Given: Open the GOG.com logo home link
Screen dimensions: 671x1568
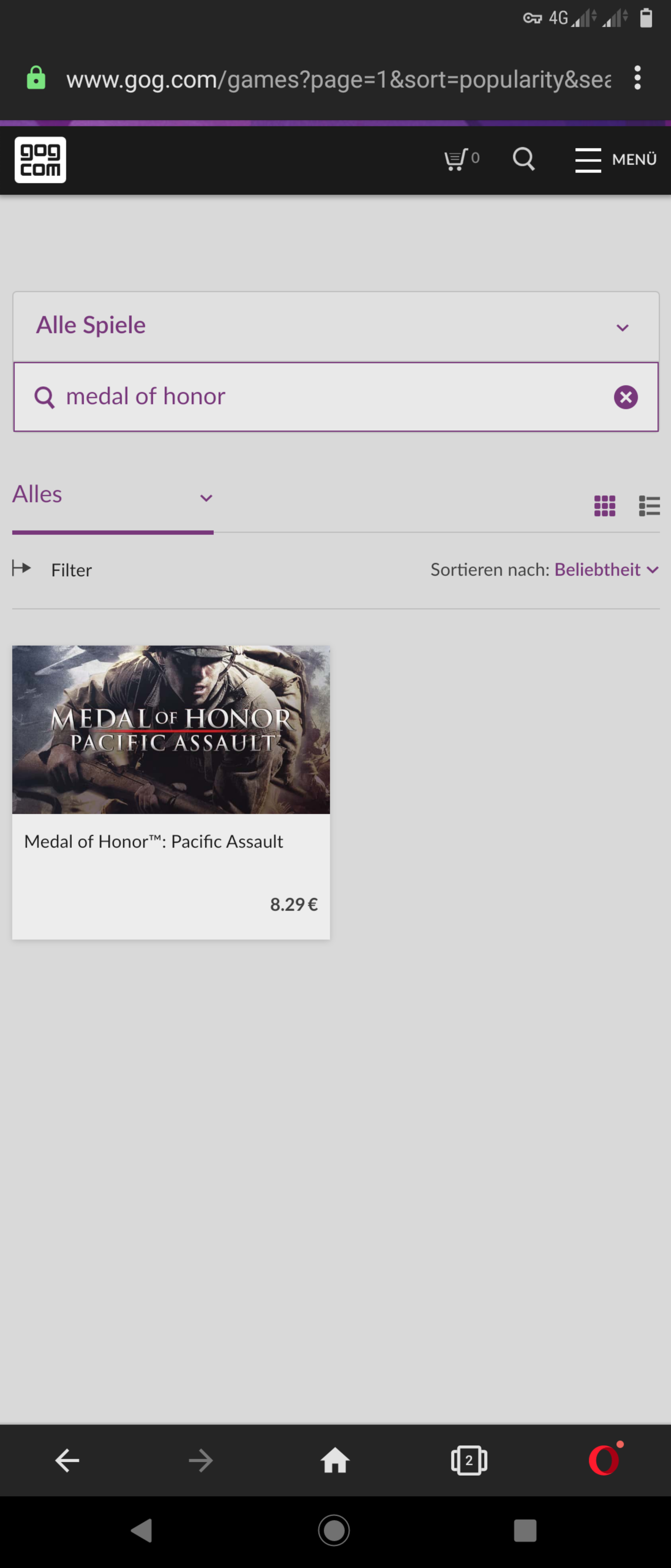Looking at the screenshot, I should [x=40, y=160].
